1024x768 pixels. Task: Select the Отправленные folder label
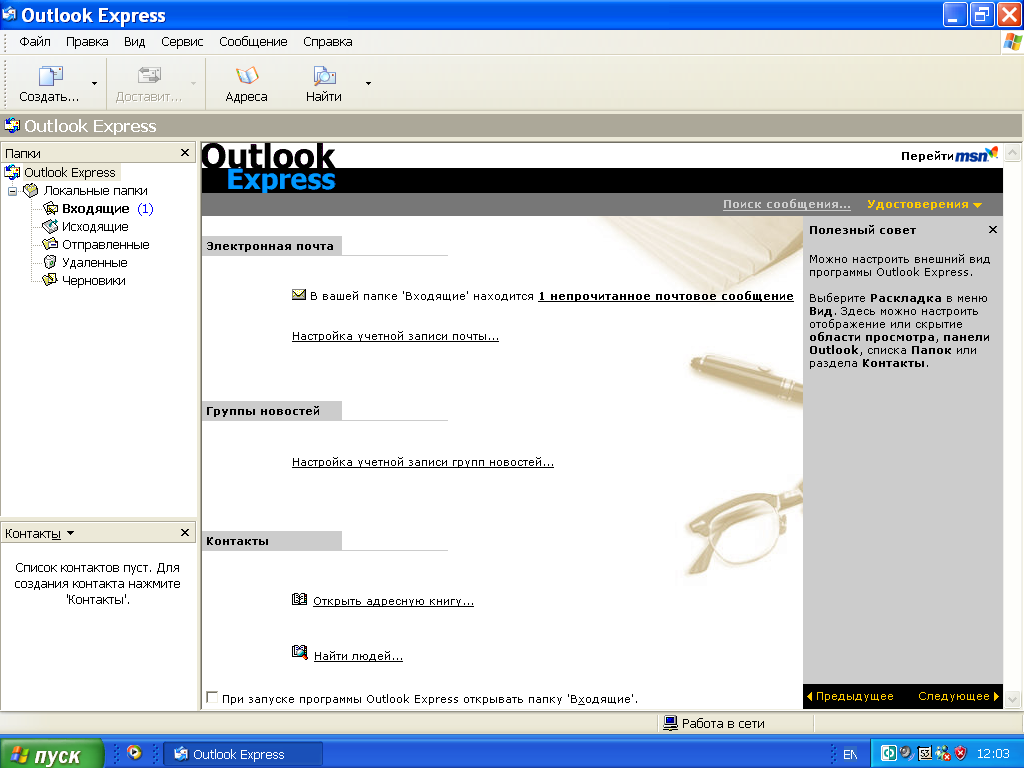[105, 244]
